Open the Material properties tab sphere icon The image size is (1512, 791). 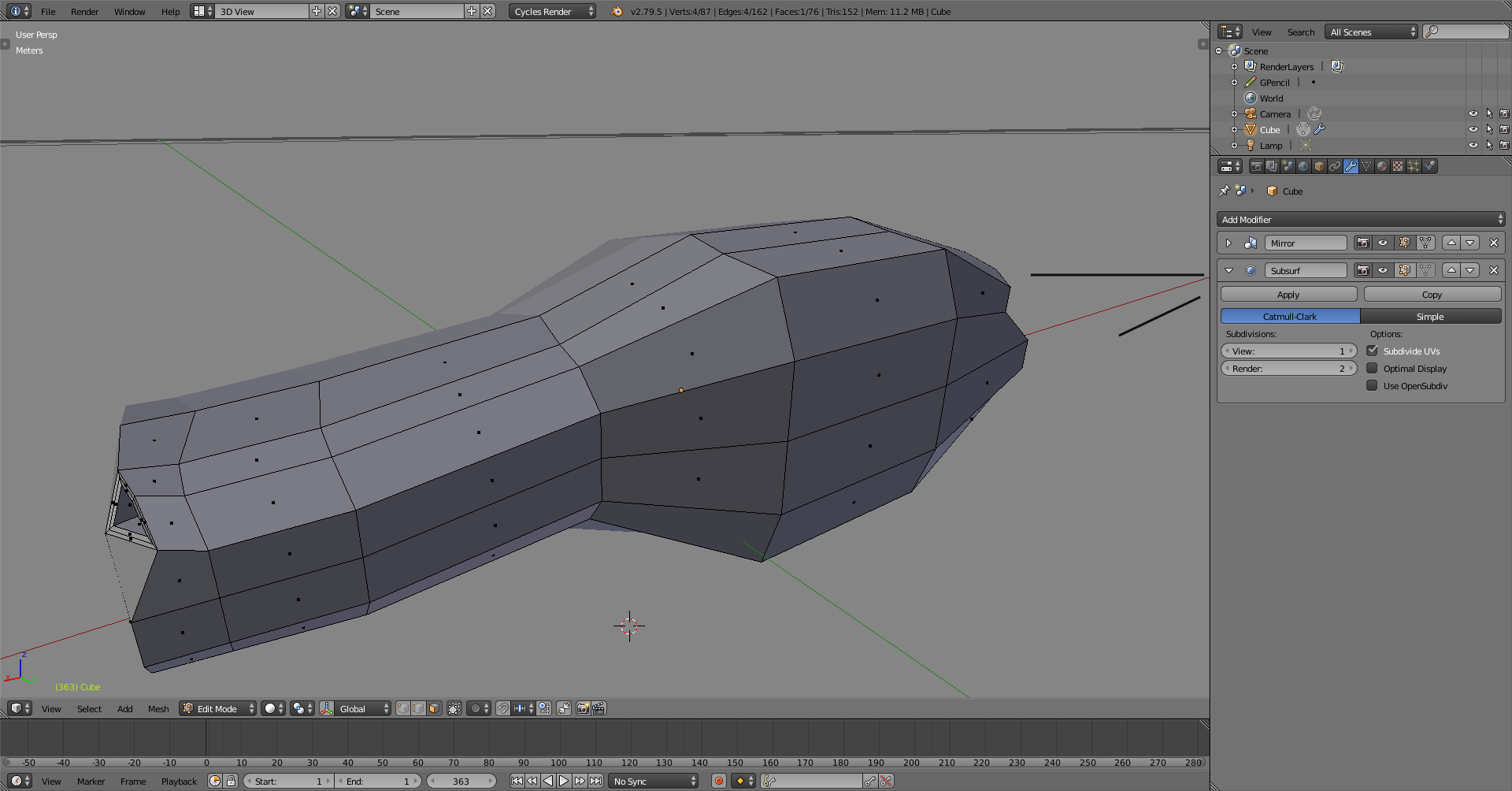(x=1382, y=166)
